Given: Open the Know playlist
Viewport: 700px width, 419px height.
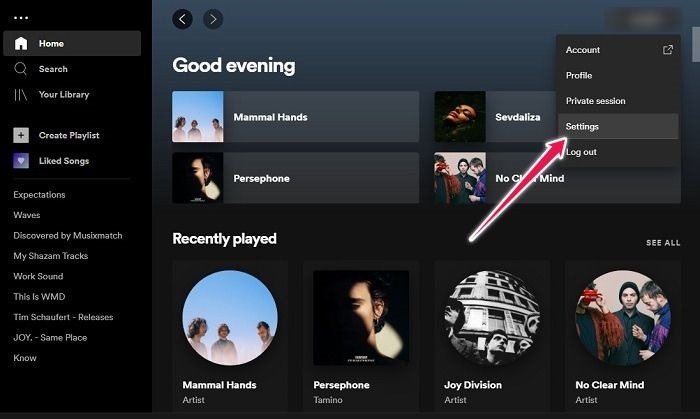Looking at the screenshot, I should click(25, 358).
